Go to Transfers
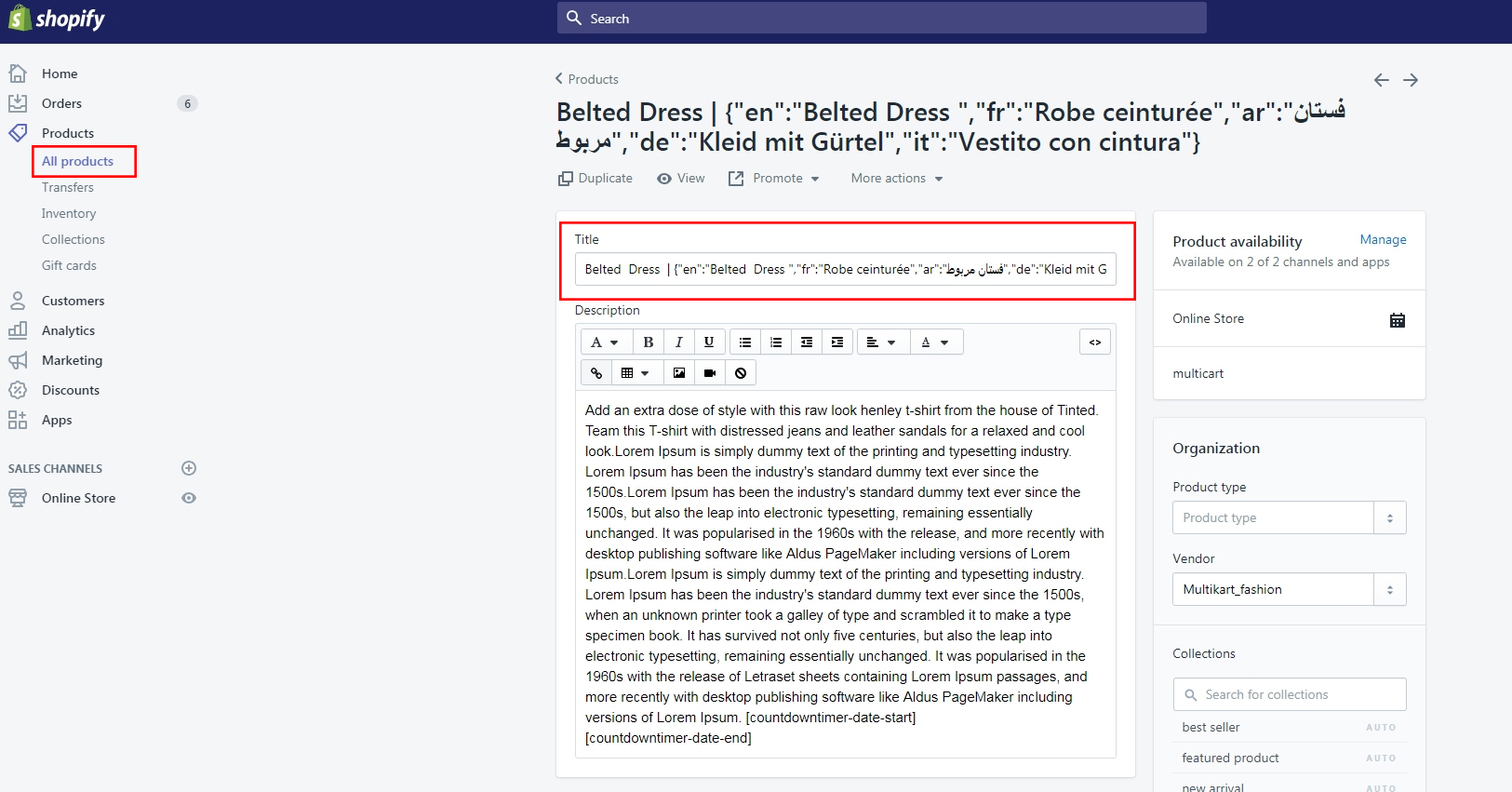This screenshot has height=792, width=1512. coord(68,187)
